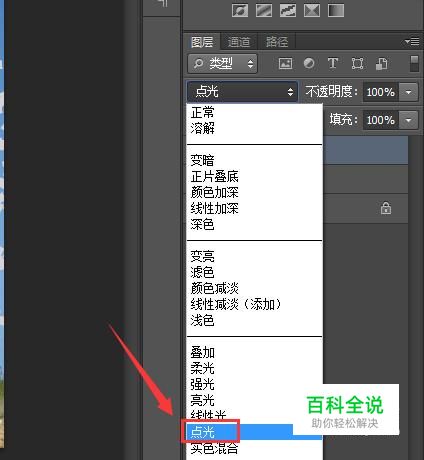Choose 深色 blend mode

coord(254,224)
